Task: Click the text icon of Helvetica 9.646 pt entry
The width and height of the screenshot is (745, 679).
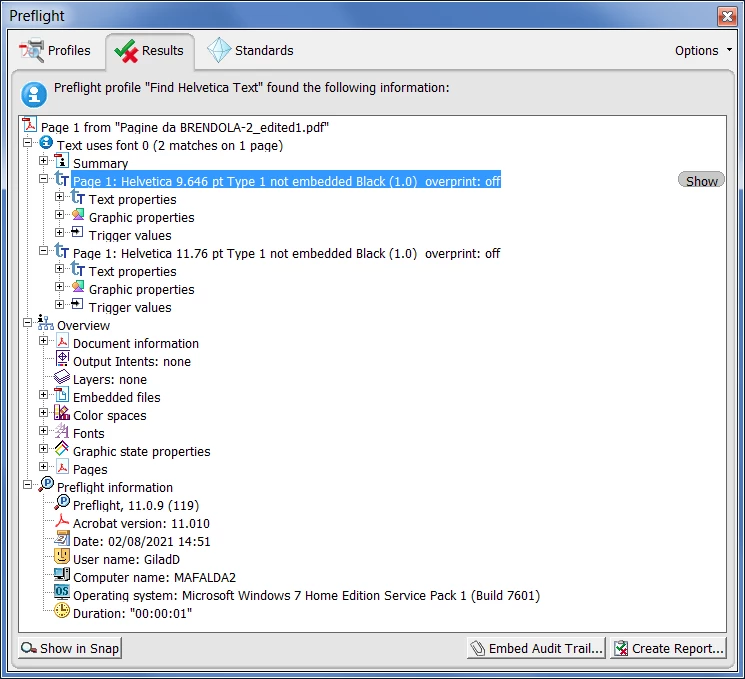Action: (62, 179)
